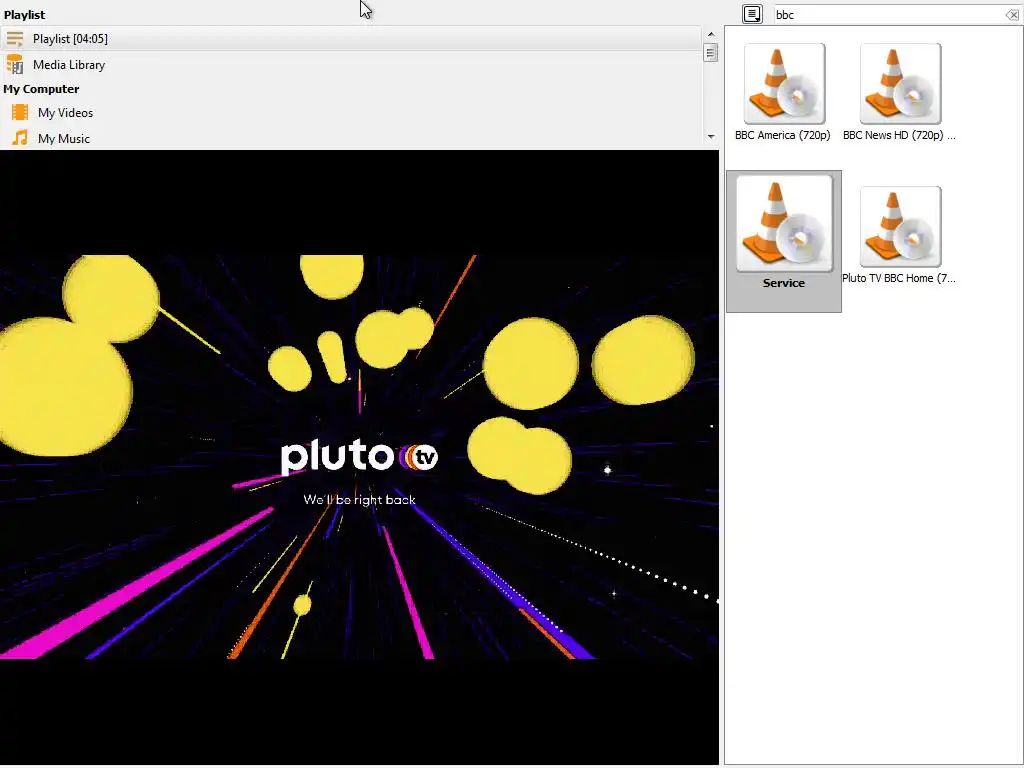
Task: Select the Service cone thumbnail
Action: 784,223
